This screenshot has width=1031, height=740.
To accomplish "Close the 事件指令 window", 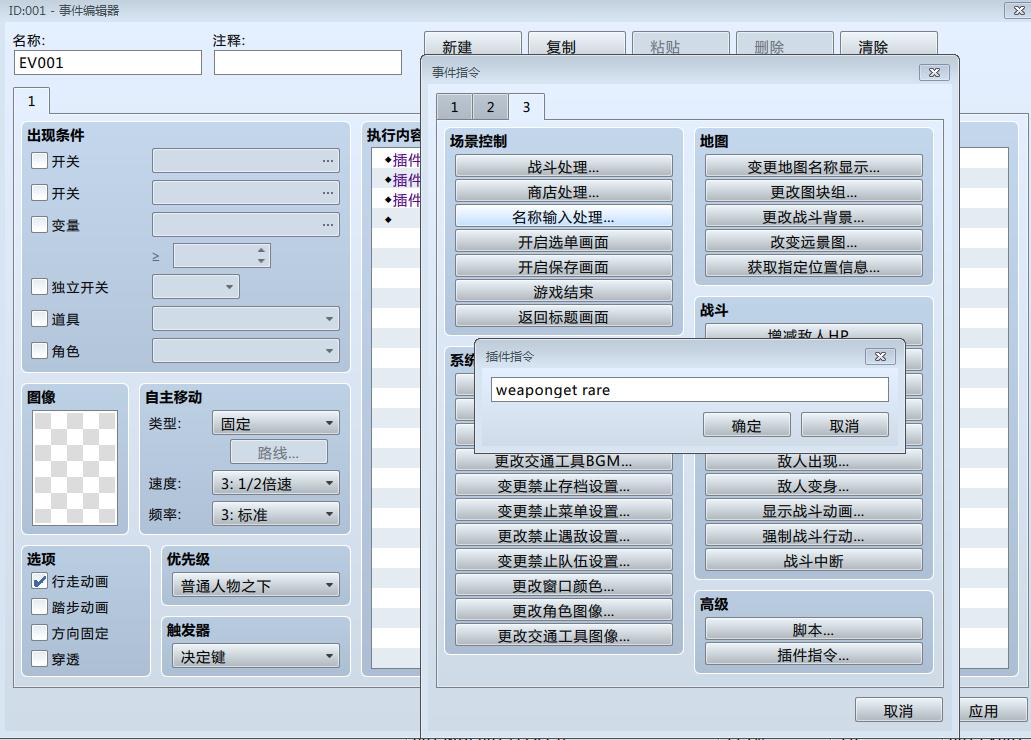I will [x=934, y=72].
